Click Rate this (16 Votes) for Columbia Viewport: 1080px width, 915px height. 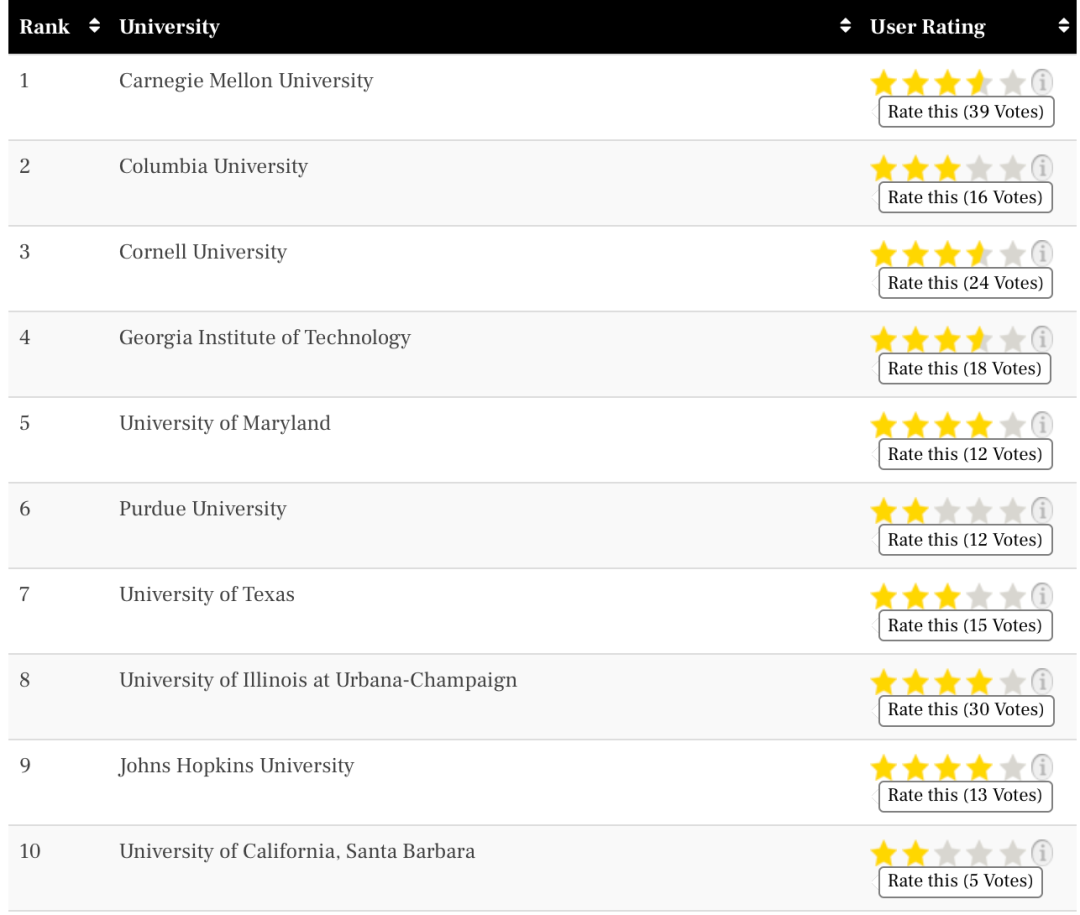(965, 197)
